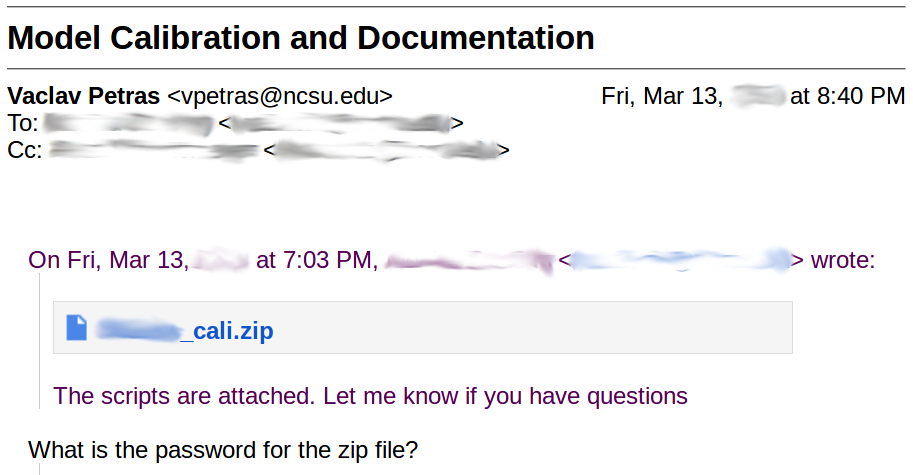Click the To: recipient field

[x=235, y=123]
